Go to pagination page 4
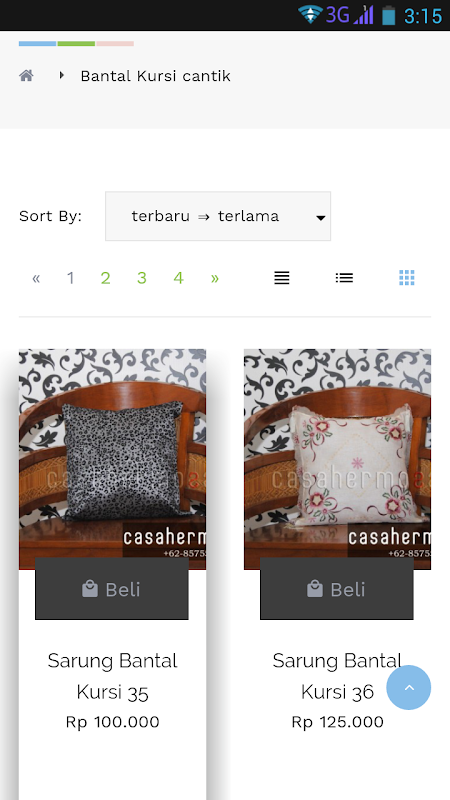The height and width of the screenshot is (800, 450). coord(178,278)
